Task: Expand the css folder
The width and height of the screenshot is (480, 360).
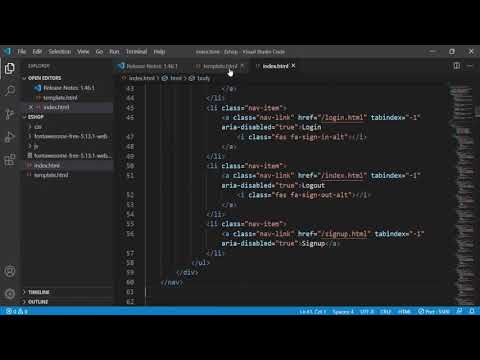Action: pyautogui.click(x=37, y=127)
